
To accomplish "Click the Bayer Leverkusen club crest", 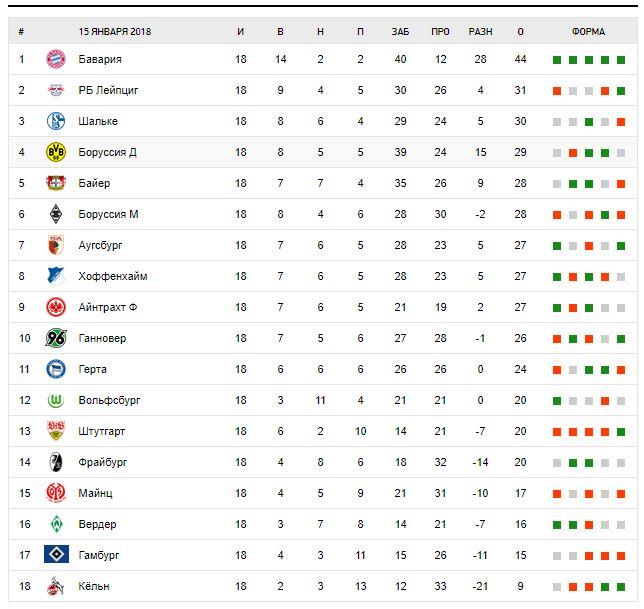I will click(55, 184).
